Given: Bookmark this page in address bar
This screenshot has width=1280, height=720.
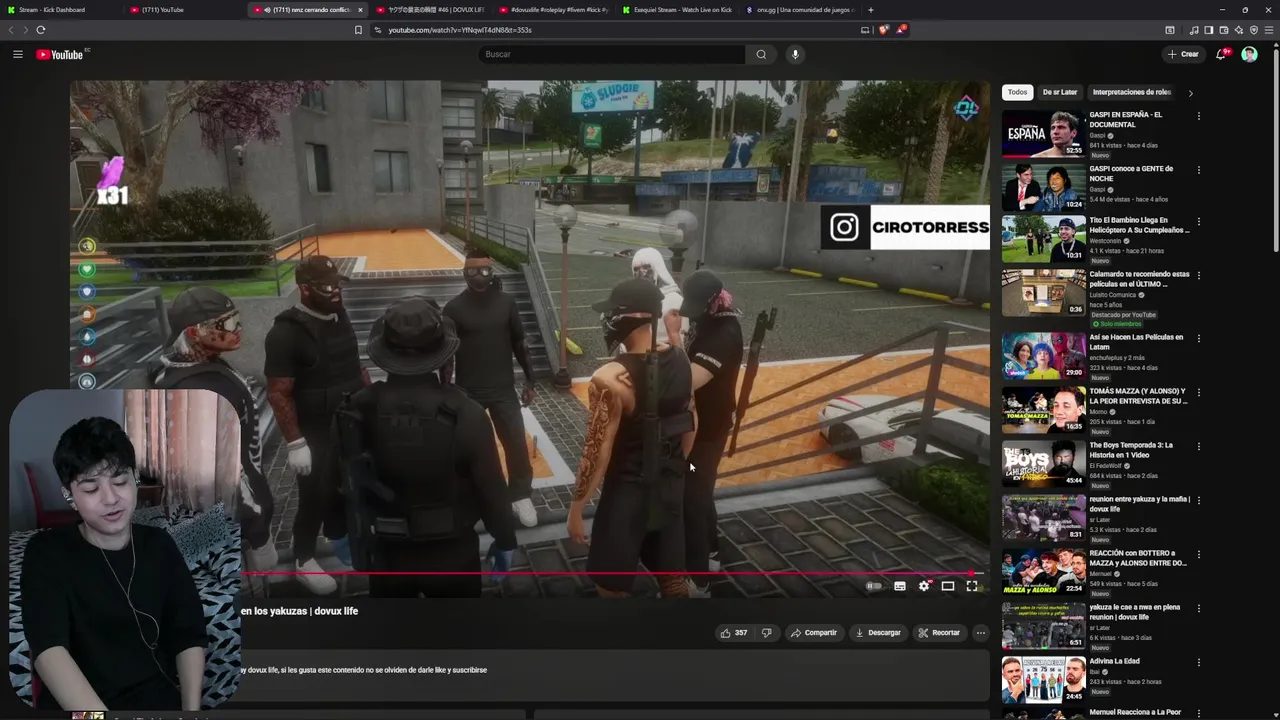Looking at the screenshot, I should click(358, 30).
